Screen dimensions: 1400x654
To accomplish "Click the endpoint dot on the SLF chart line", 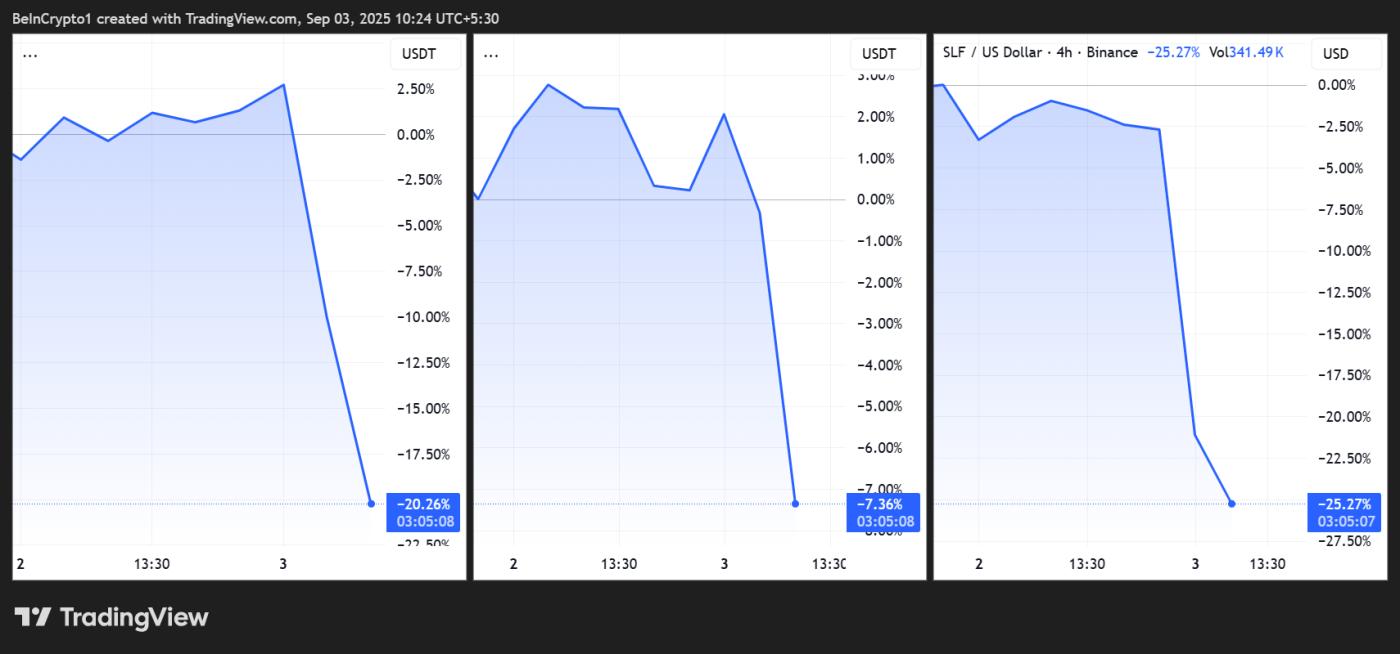I will pyautogui.click(x=1231, y=503).
